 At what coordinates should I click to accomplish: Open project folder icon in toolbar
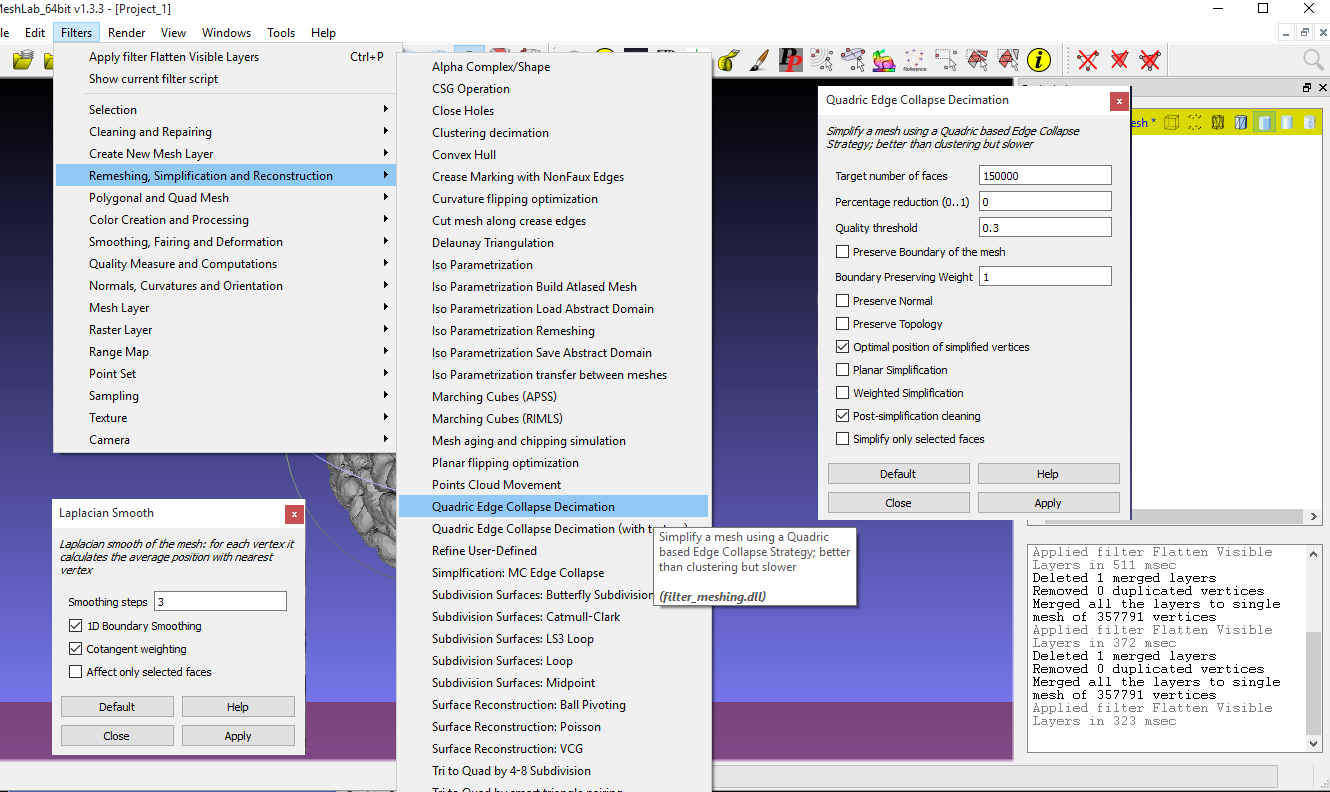point(22,61)
